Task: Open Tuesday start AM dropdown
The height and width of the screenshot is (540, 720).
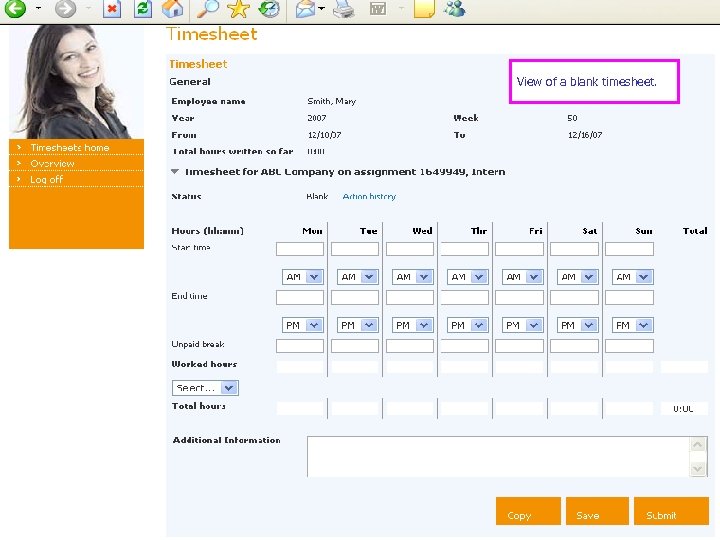Action: point(358,277)
